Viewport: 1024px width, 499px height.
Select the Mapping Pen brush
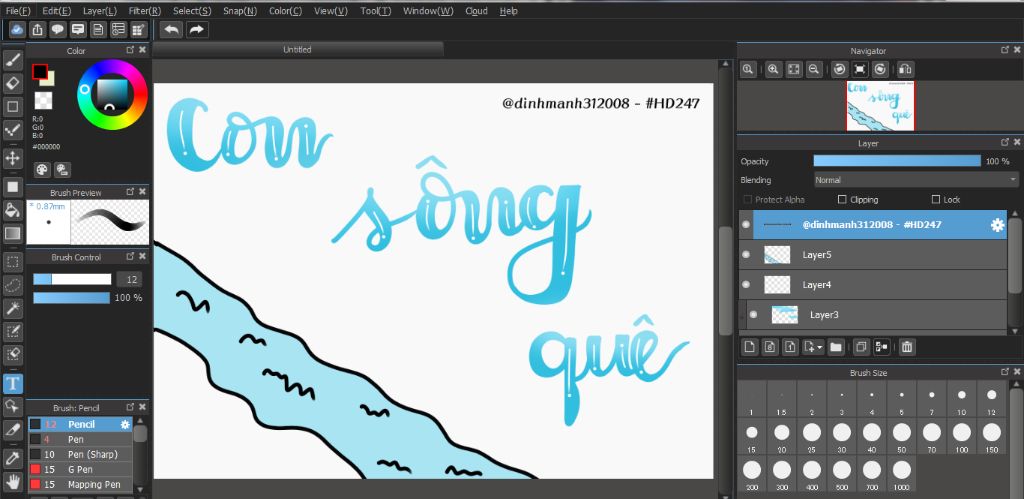[x=80, y=485]
